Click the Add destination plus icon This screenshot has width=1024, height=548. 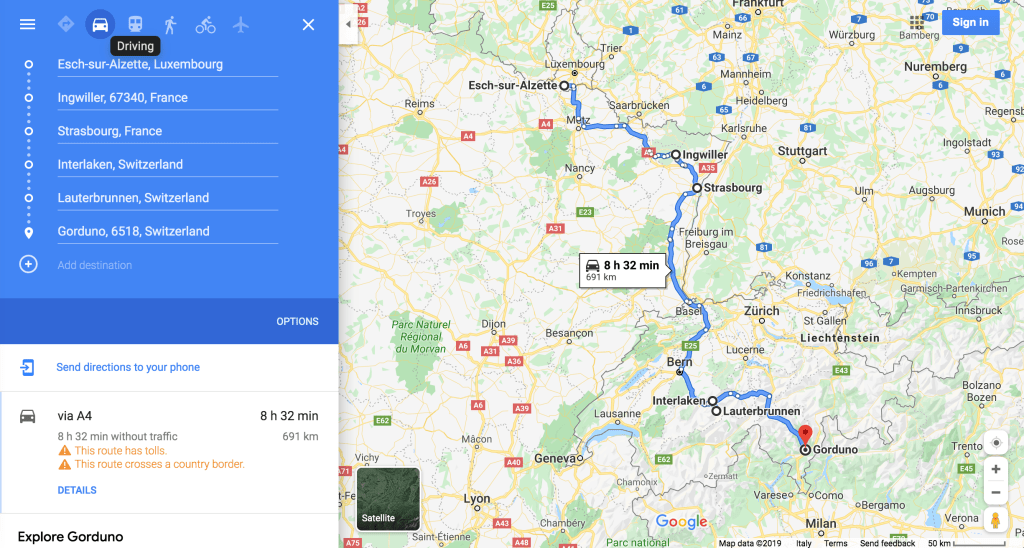[x=28, y=265]
